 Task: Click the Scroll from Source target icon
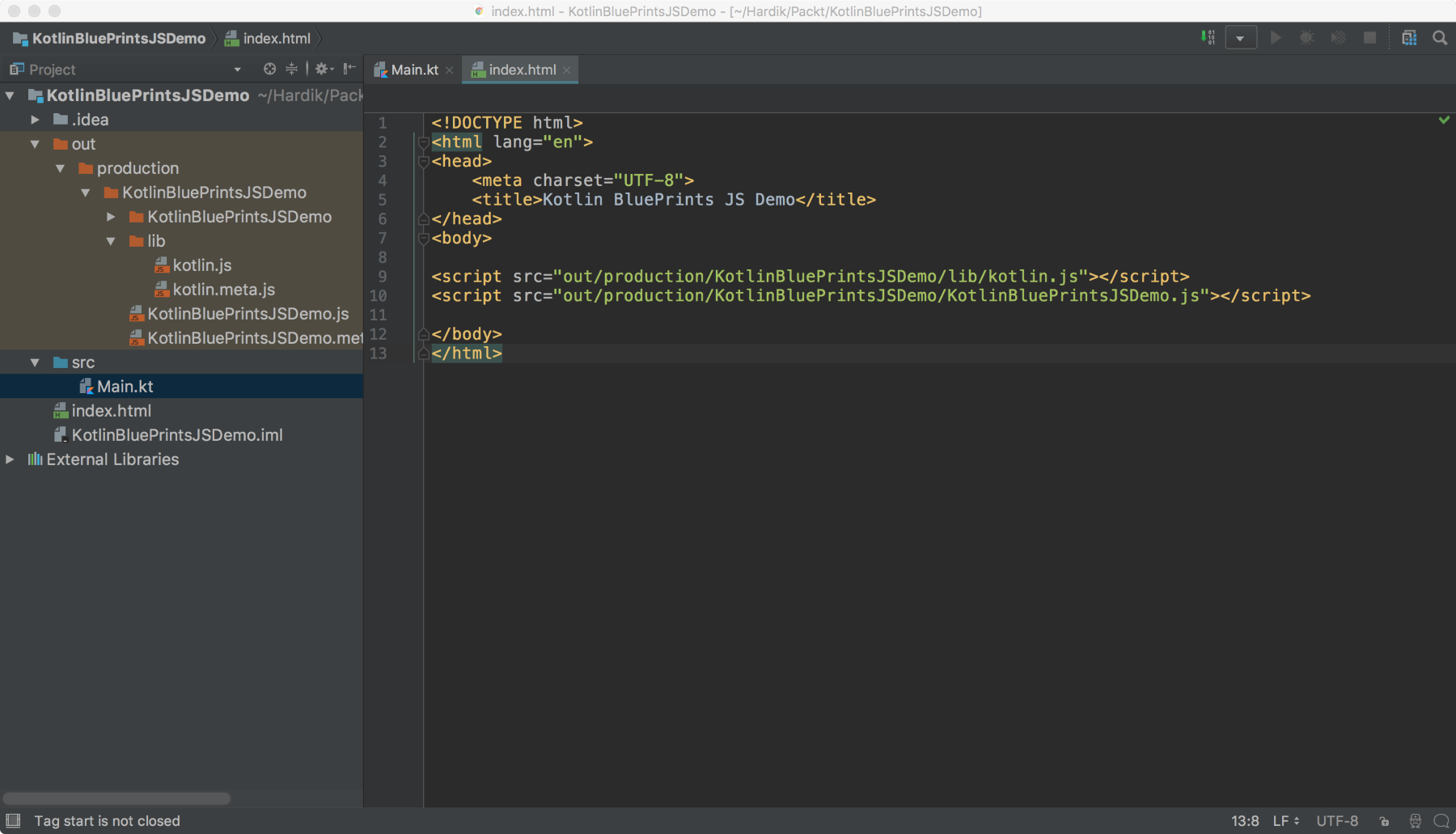point(269,69)
